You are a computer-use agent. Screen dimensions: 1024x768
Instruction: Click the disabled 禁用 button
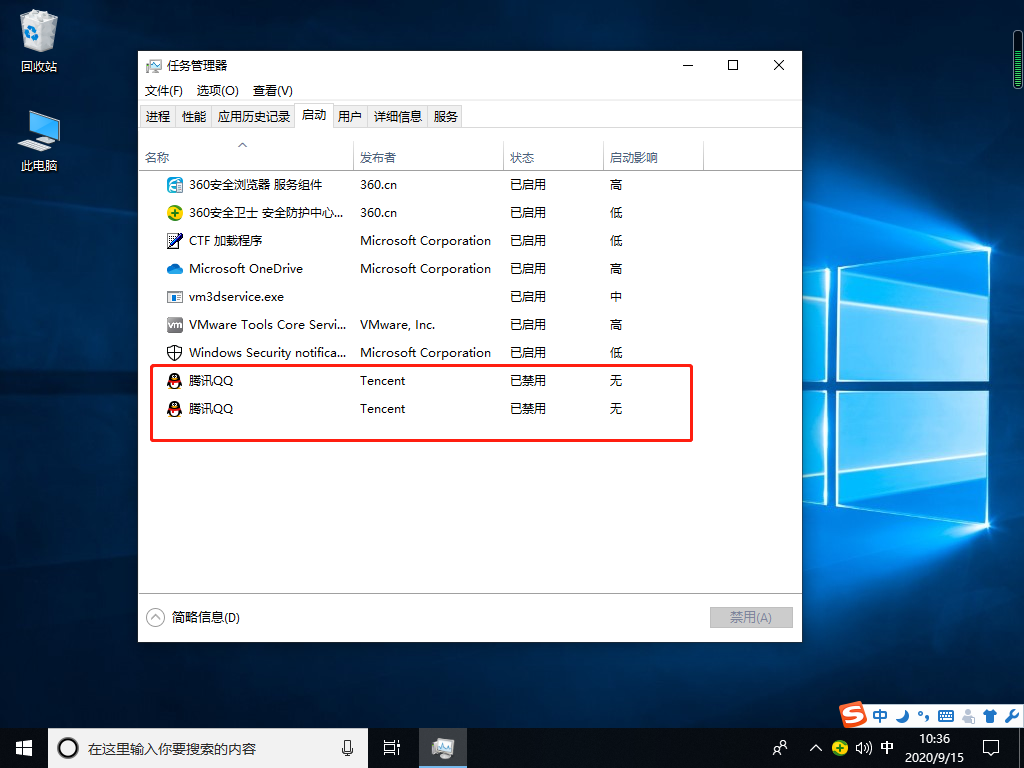tap(751, 617)
